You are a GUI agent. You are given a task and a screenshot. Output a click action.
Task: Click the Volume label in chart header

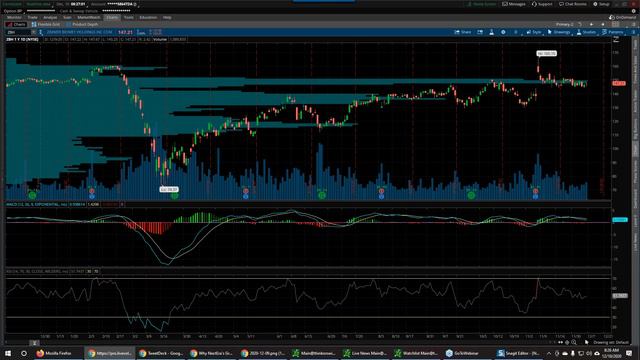coord(160,40)
